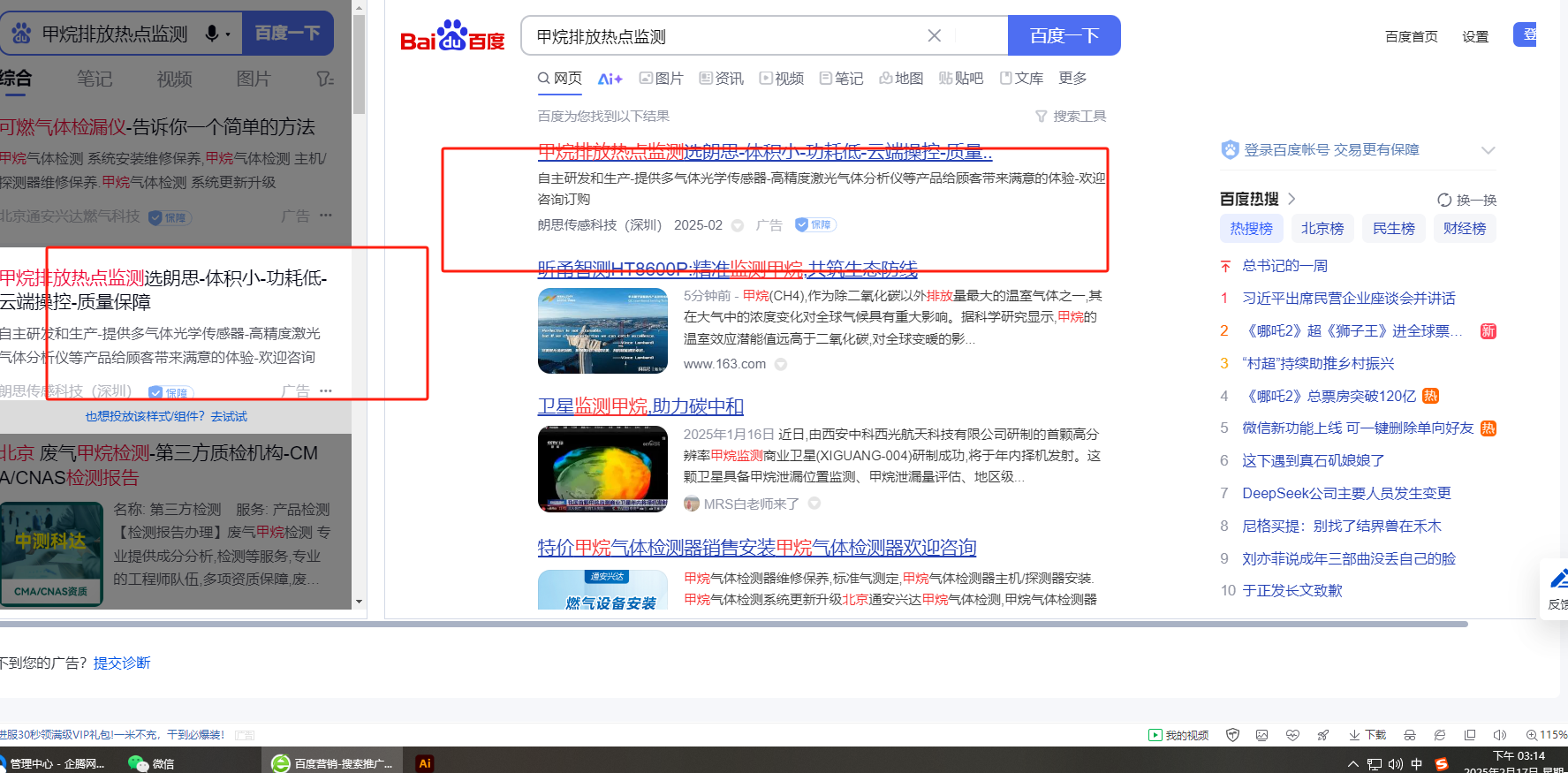Screen dimensions: 1568x773
Task: Click the heartbeat health icon in status bar
Action: (1292, 735)
